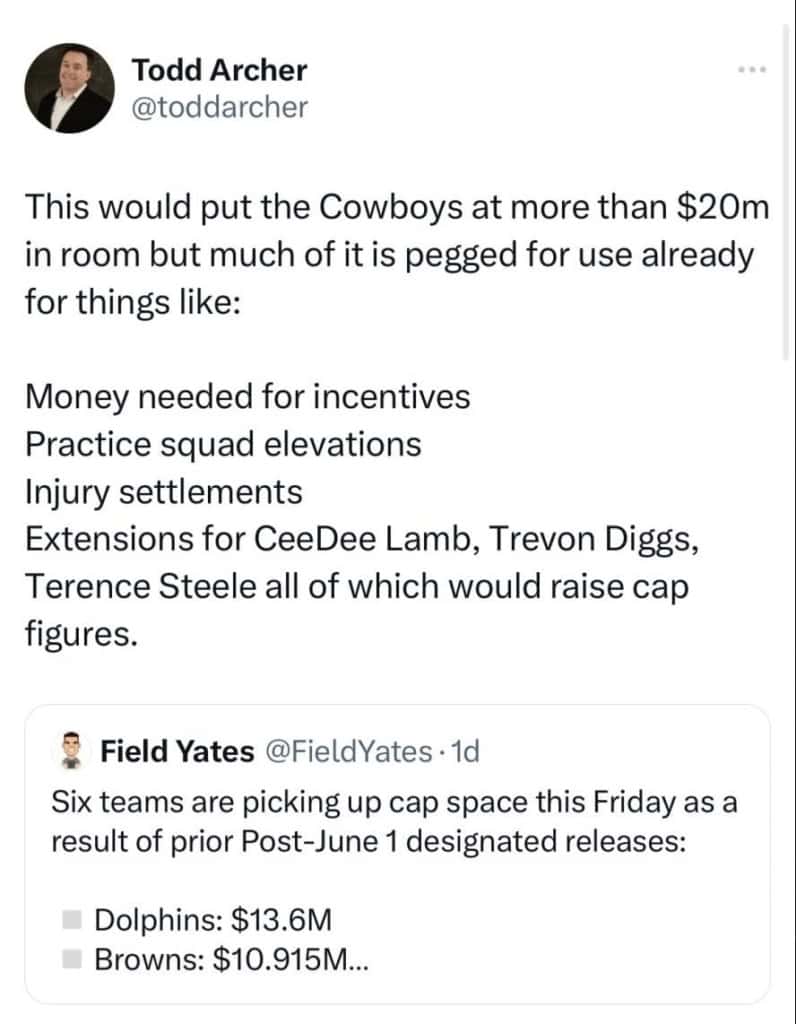This screenshot has width=796, height=1024.
Task: Click Field Yates's small avatar
Action: pos(69,750)
